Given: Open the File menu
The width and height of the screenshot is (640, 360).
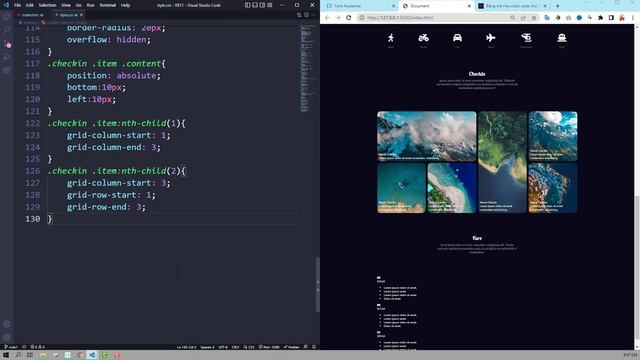Looking at the screenshot, I should pyautogui.click(x=18, y=5).
